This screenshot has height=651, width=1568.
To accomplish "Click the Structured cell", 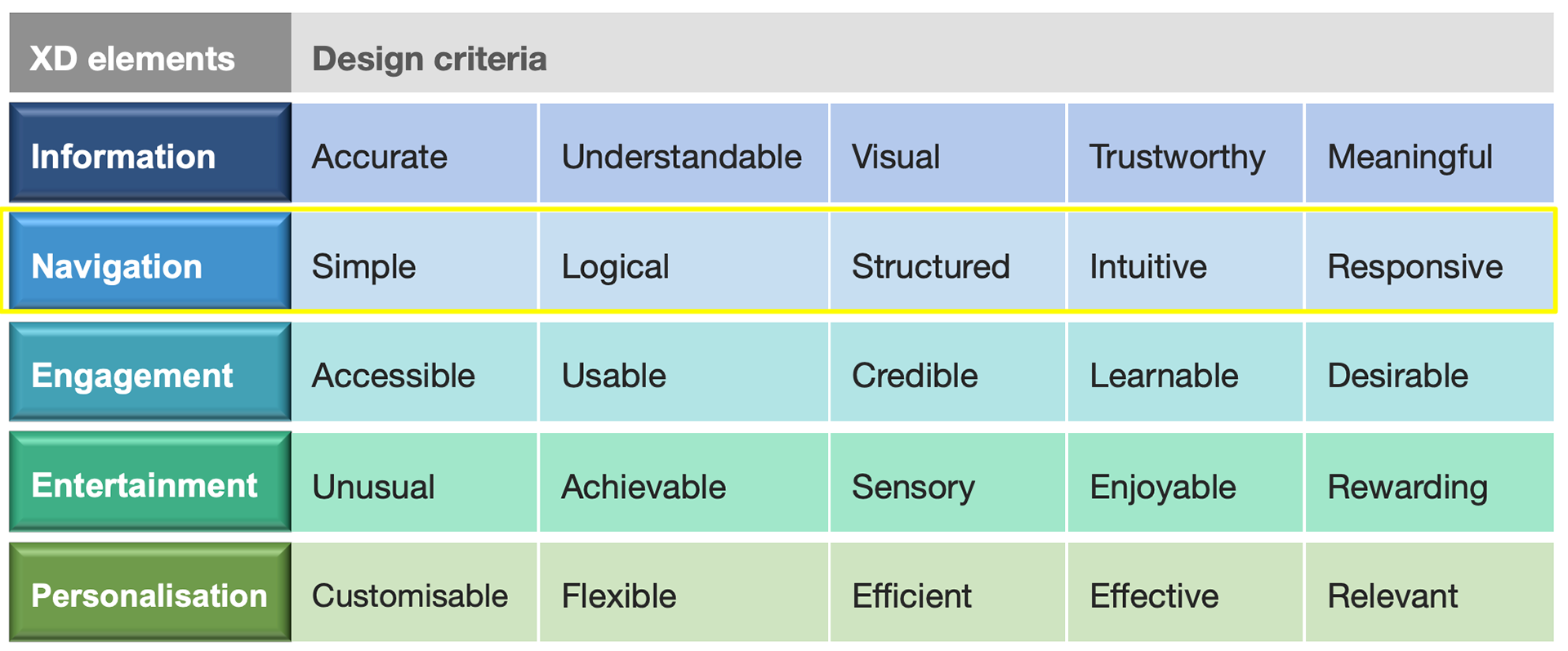I will pos(948,261).
